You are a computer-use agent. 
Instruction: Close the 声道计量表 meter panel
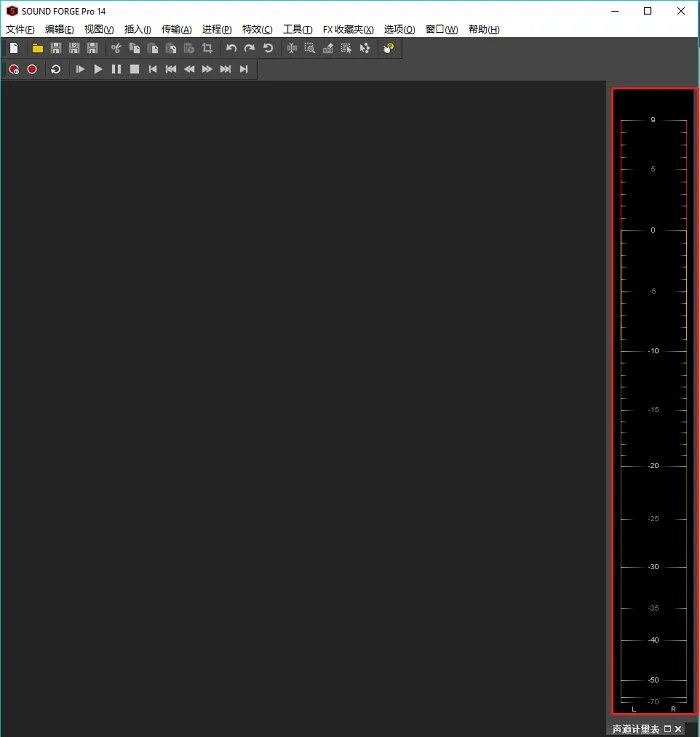[678, 730]
